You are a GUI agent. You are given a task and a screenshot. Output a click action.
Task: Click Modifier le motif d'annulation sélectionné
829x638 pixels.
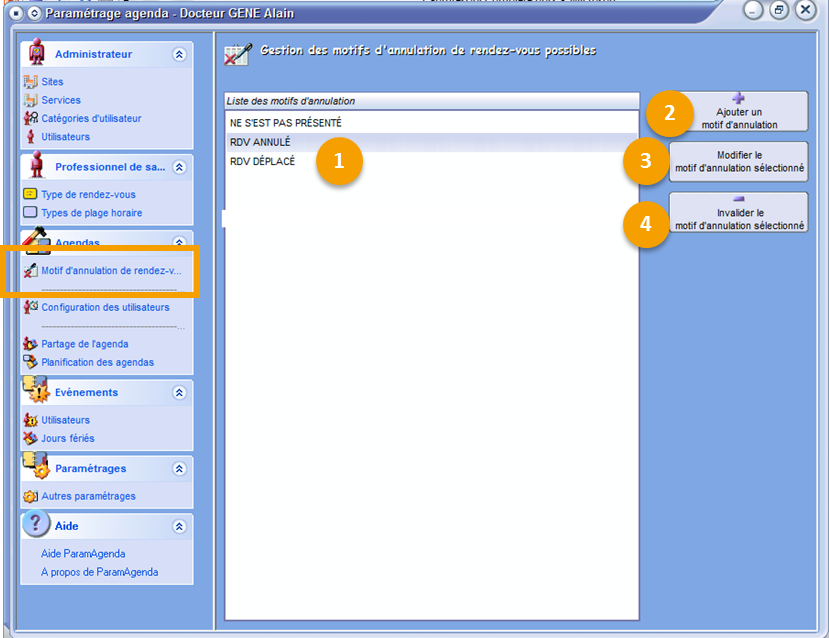(x=739, y=162)
